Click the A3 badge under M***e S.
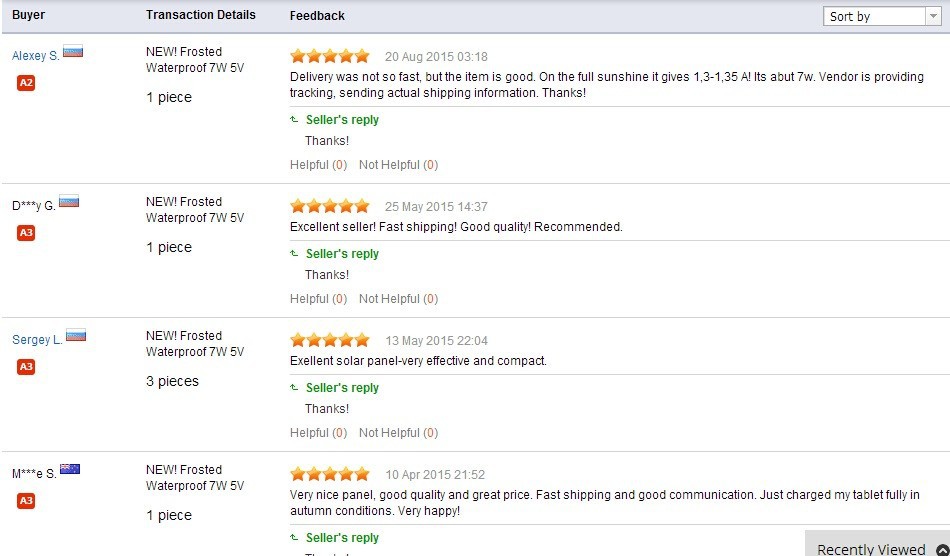 (26, 500)
